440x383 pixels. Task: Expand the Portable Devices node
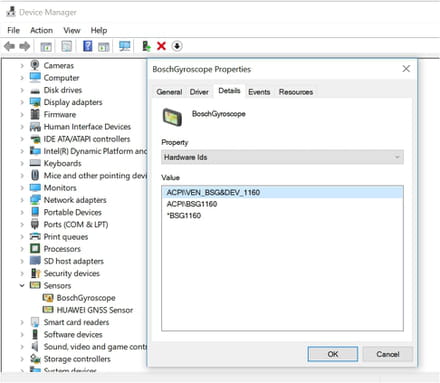[22, 212]
